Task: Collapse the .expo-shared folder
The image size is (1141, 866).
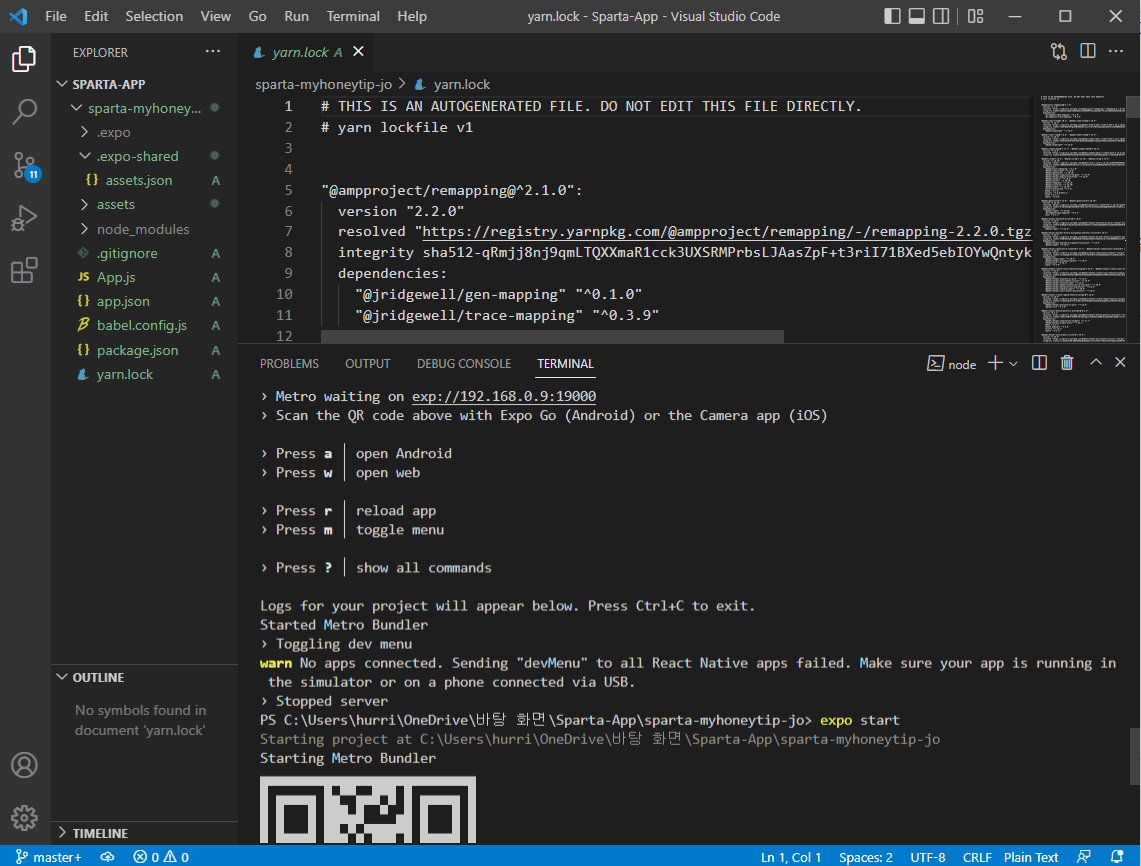Action: [145, 156]
